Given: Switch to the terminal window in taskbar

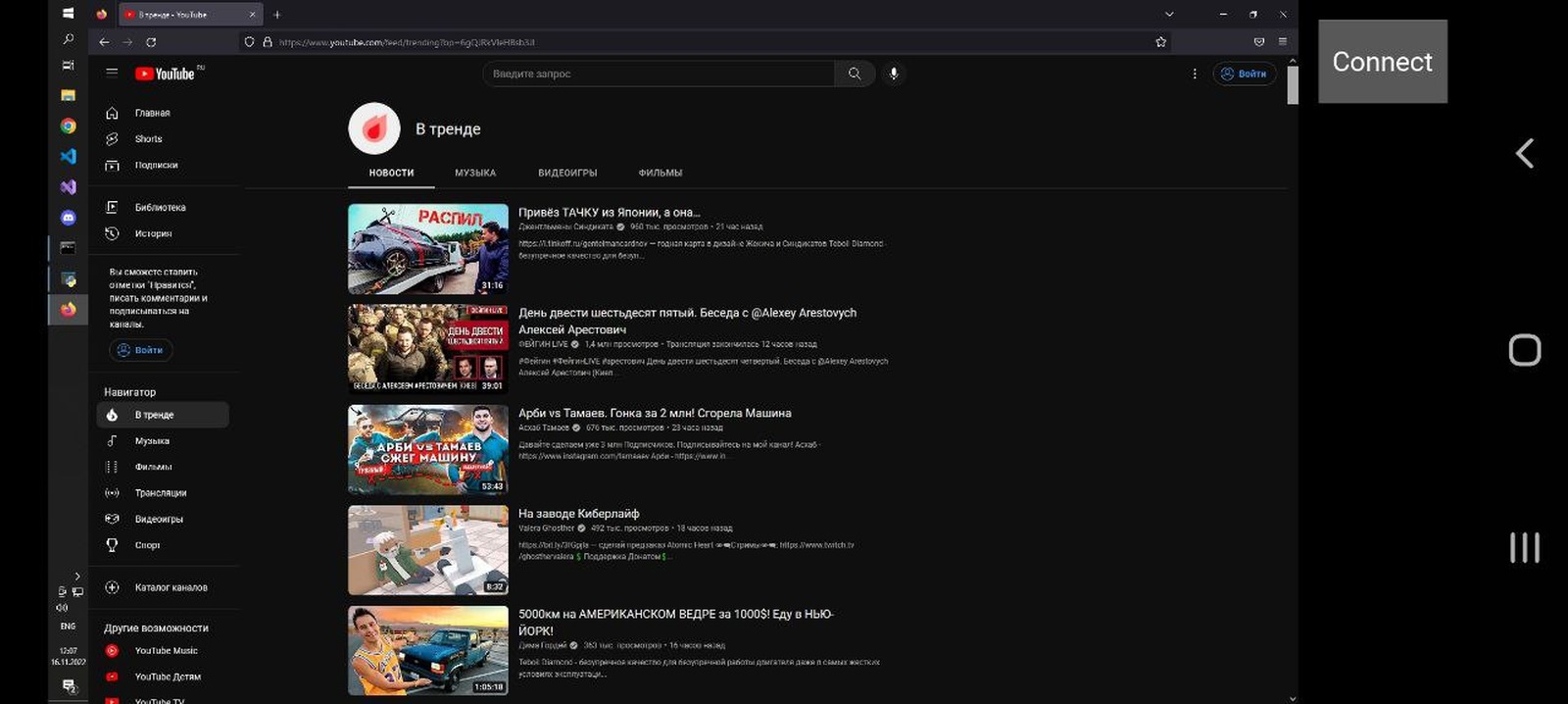Looking at the screenshot, I should pyautogui.click(x=68, y=248).
